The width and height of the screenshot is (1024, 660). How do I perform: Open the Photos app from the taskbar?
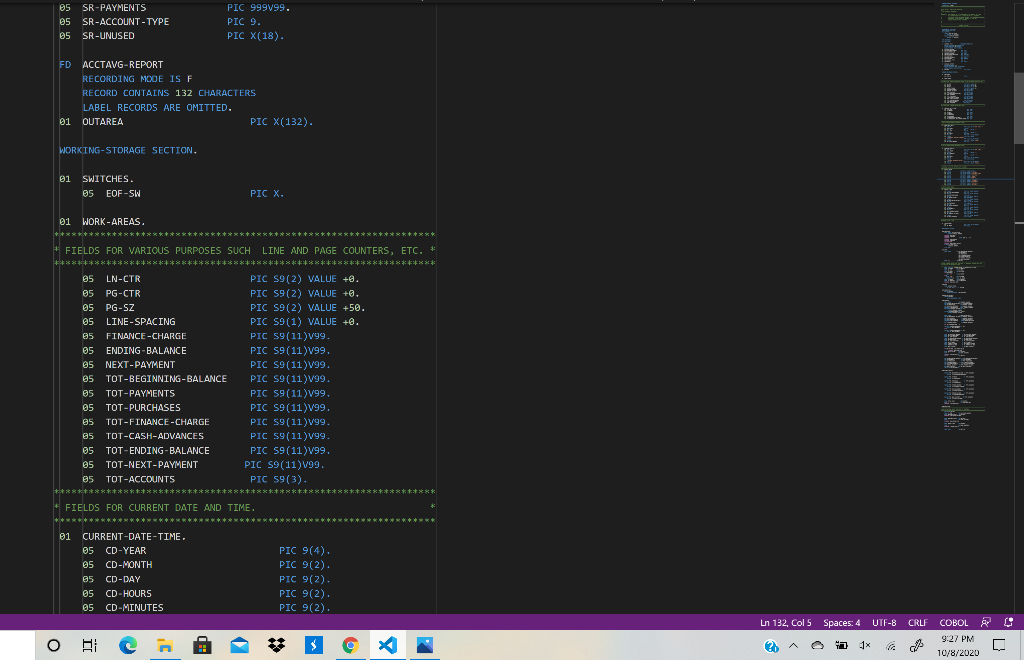pos(423,645)
